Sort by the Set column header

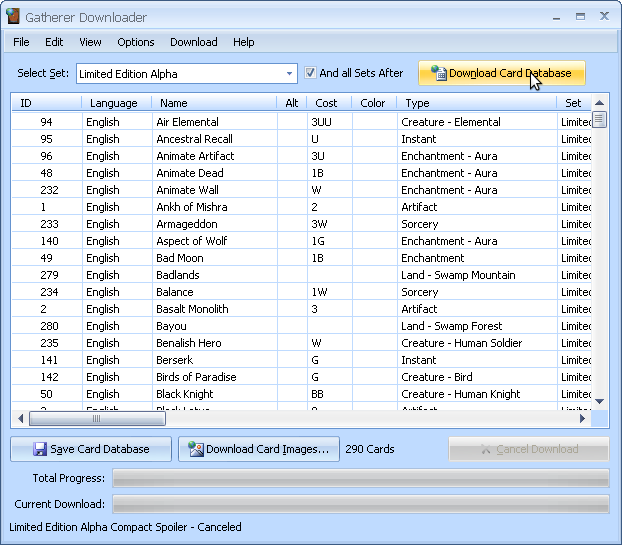(574, 103)
